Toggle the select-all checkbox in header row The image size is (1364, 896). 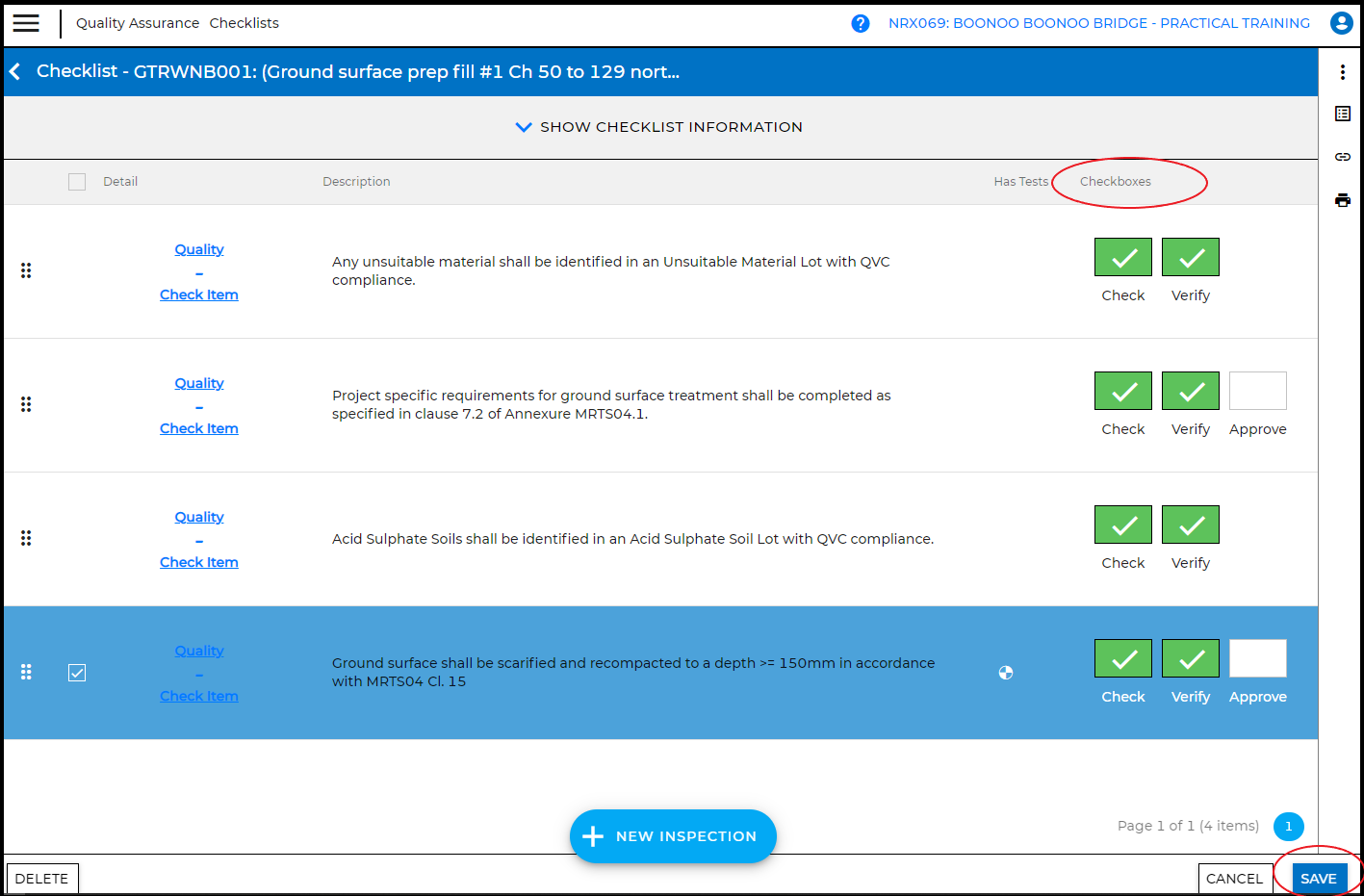point(77,182)
